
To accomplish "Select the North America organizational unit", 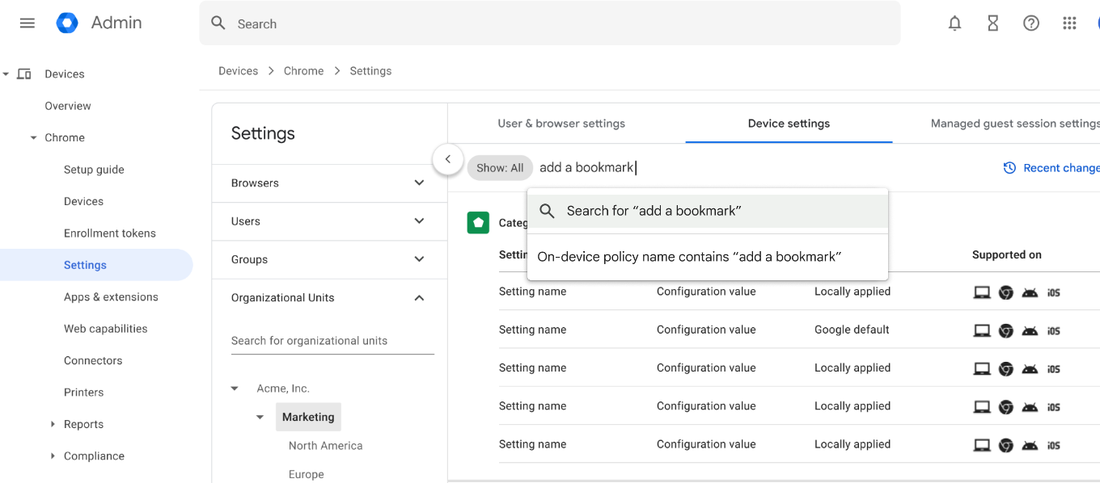I will coord(326,446).
